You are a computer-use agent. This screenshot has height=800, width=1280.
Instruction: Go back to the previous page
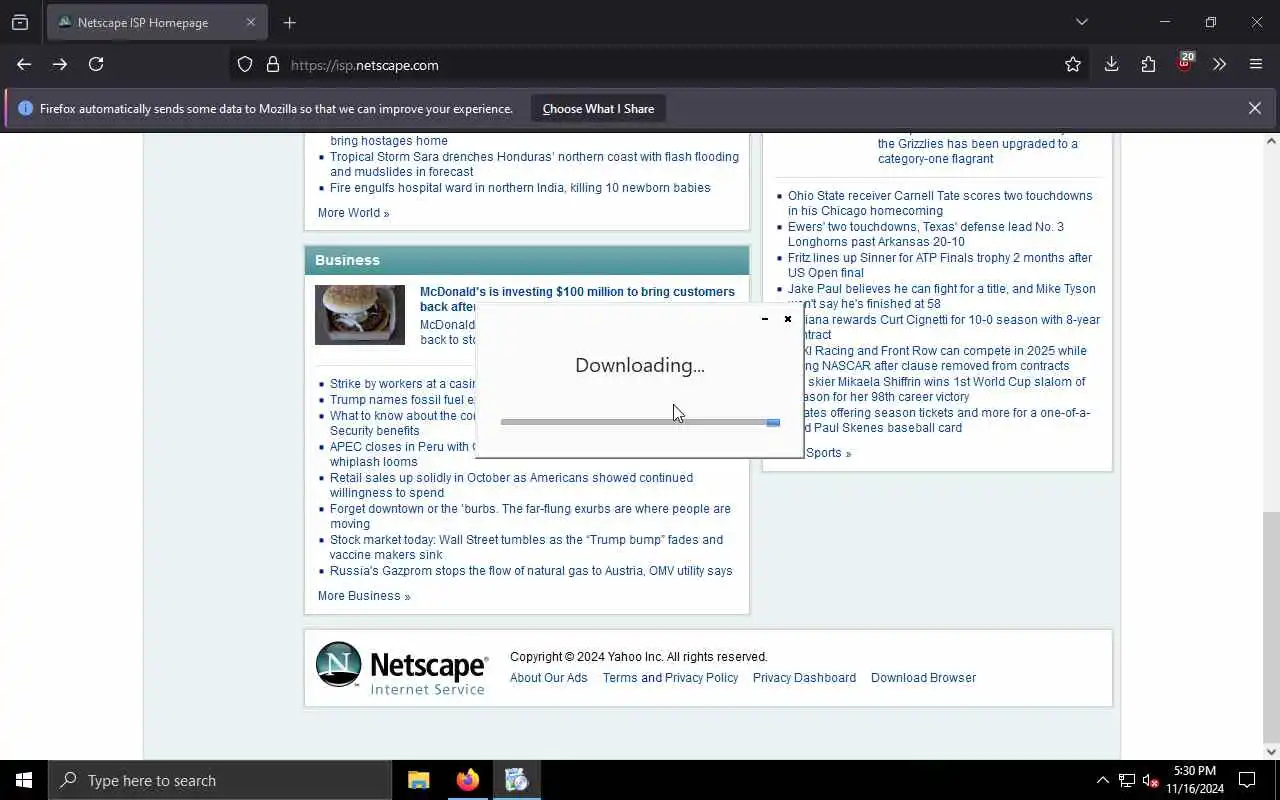click(x=24, y=64)
